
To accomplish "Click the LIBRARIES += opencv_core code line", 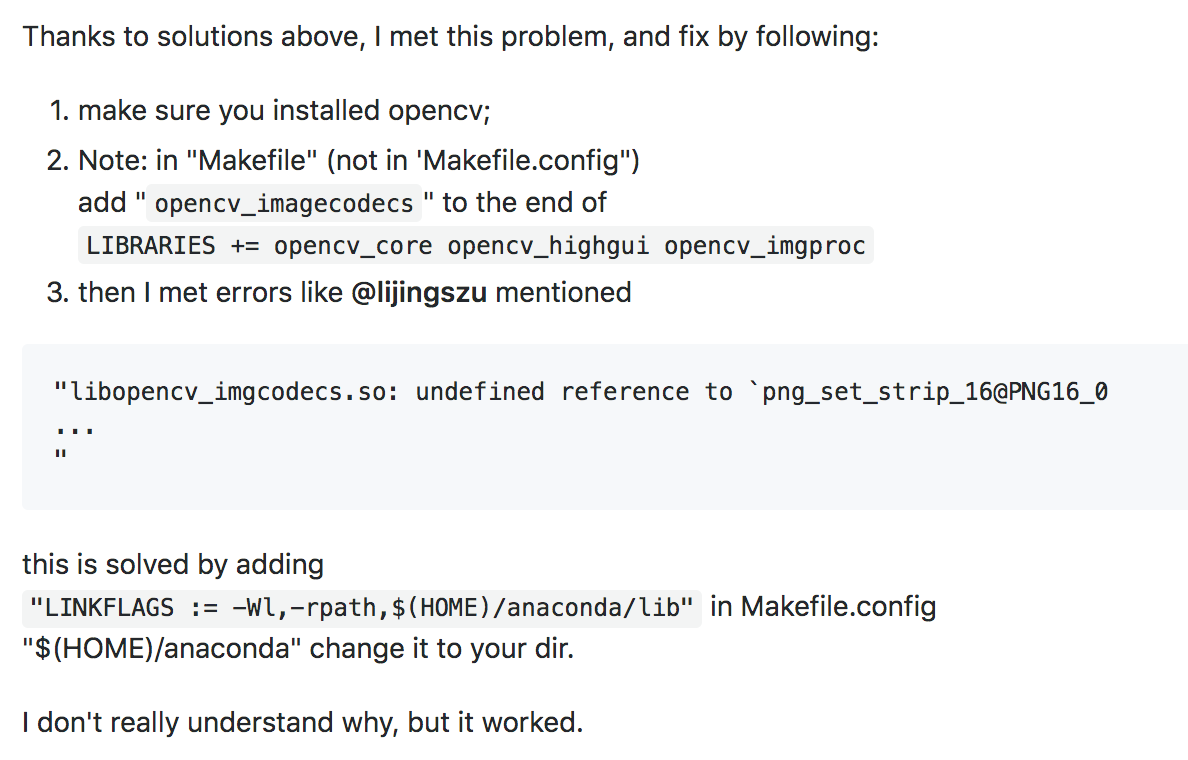I will pyautogui.click(x=476, y=246).
